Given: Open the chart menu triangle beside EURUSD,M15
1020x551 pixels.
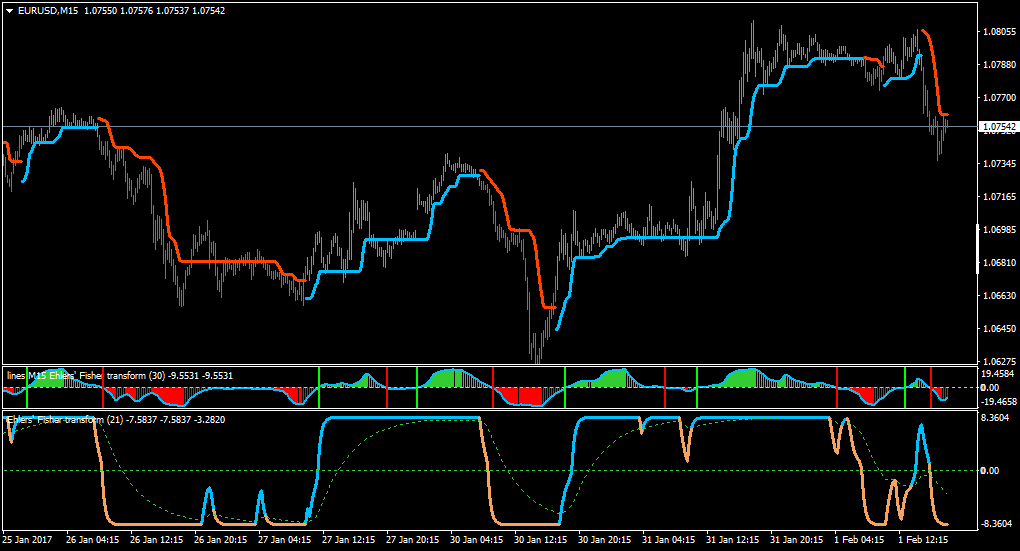Looking at the screenshot, I should 10,10.
